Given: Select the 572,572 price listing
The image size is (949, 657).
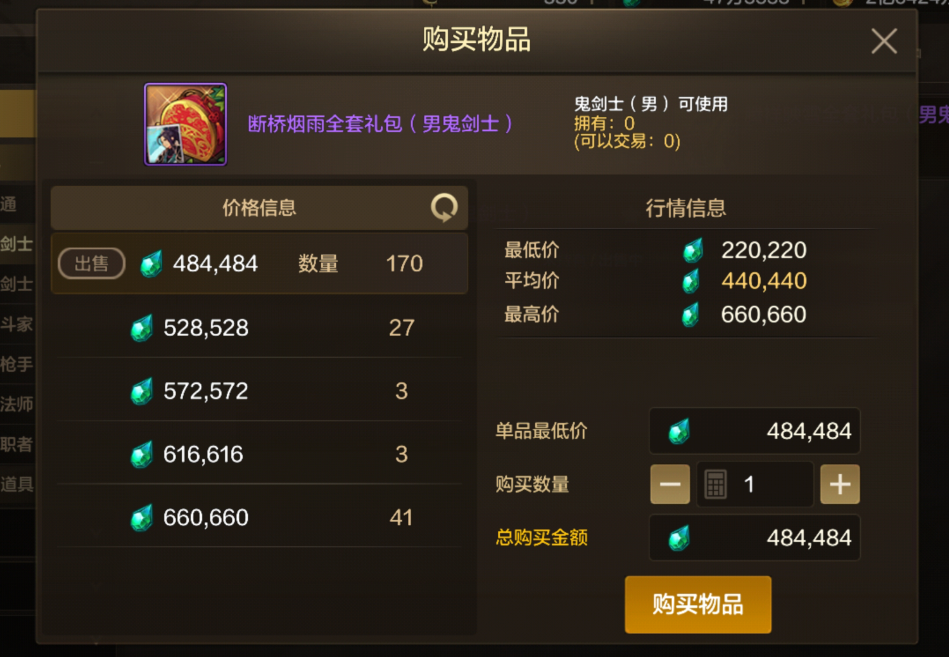Looking at the screenshot, I should point(259,391).
